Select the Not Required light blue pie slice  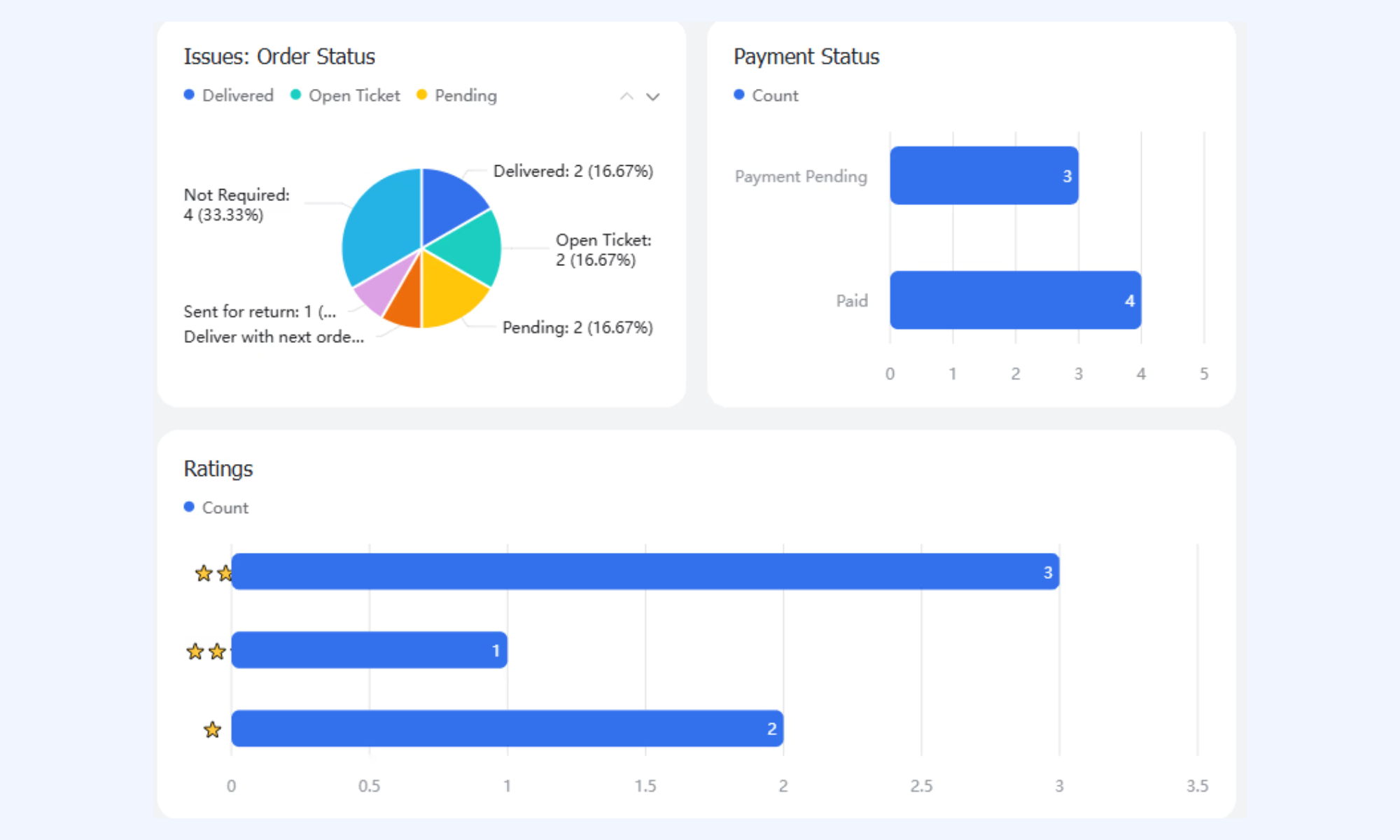pos(380,224)
